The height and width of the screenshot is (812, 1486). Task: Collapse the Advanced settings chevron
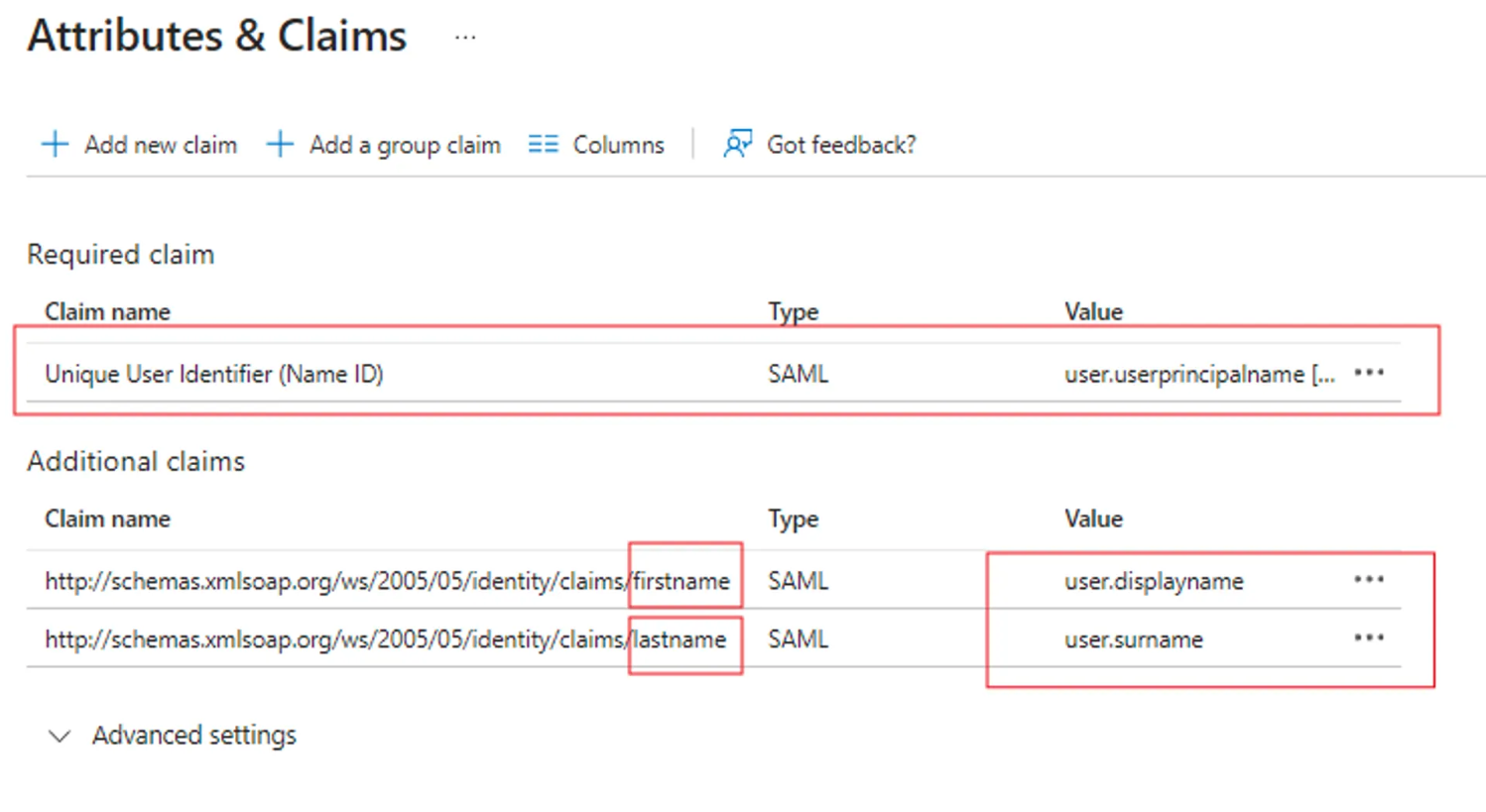click(60, 737)
